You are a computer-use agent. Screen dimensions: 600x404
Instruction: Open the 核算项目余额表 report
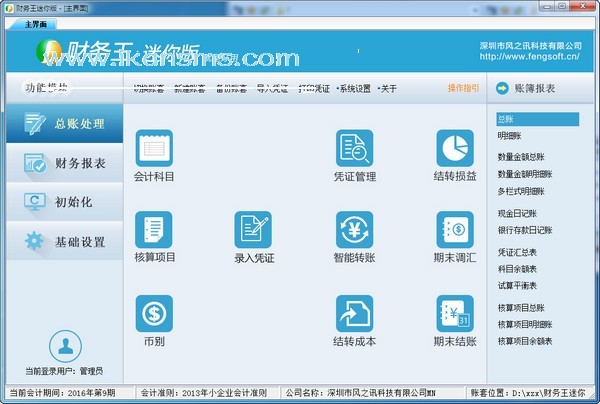[525, 341]
